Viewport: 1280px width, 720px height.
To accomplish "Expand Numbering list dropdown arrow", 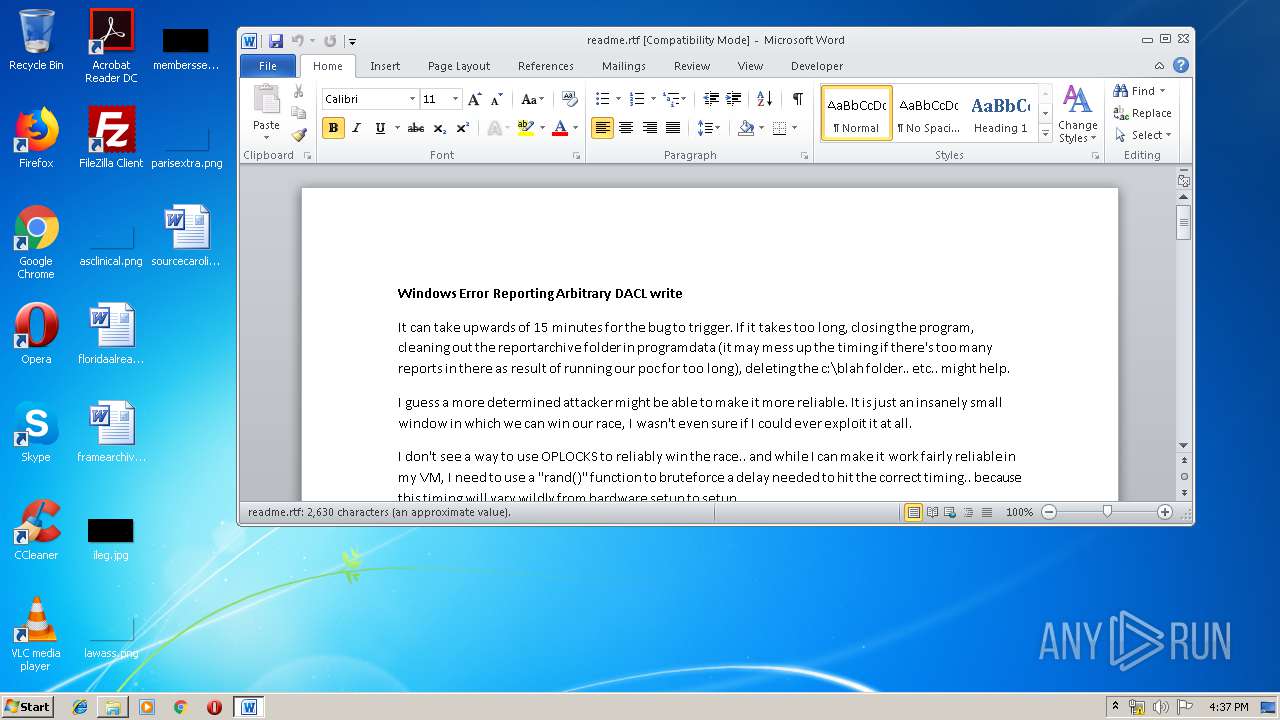I will point(653,99).
